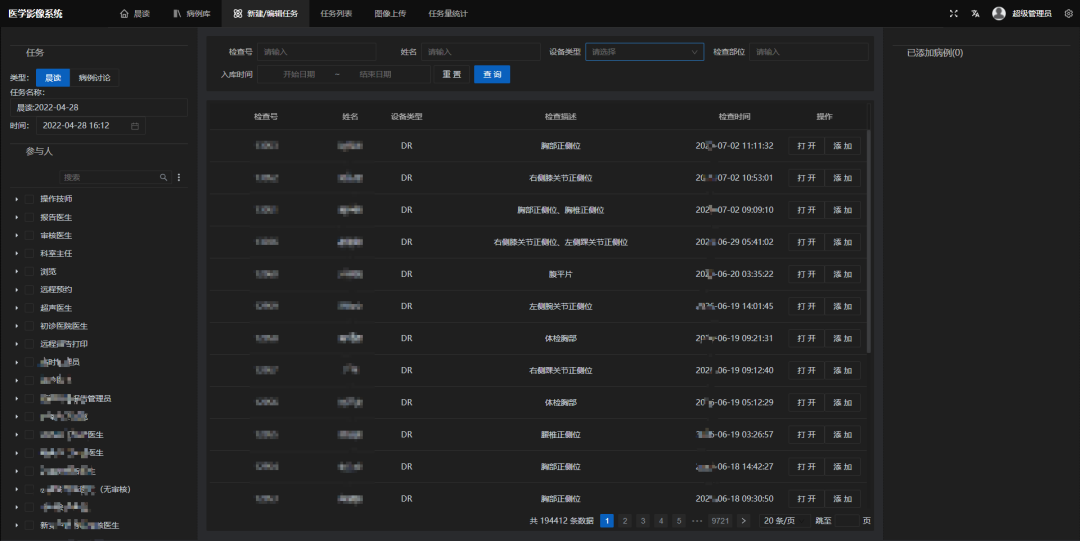Image resolution: width=1080 pixels, height=541 pixels.
Task: Open the 任务量统计 tab
Action: click(x=447, y=14)
